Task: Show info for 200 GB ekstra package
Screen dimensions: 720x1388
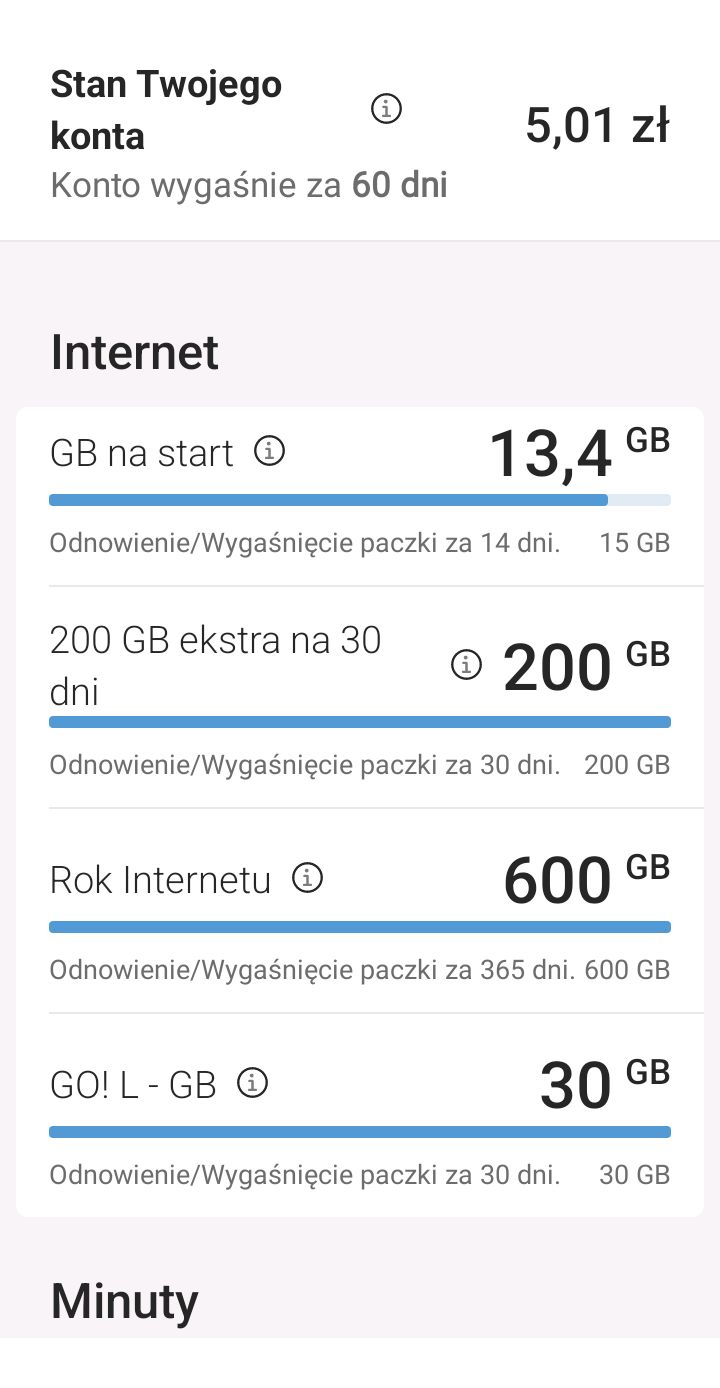Action: 466,664
